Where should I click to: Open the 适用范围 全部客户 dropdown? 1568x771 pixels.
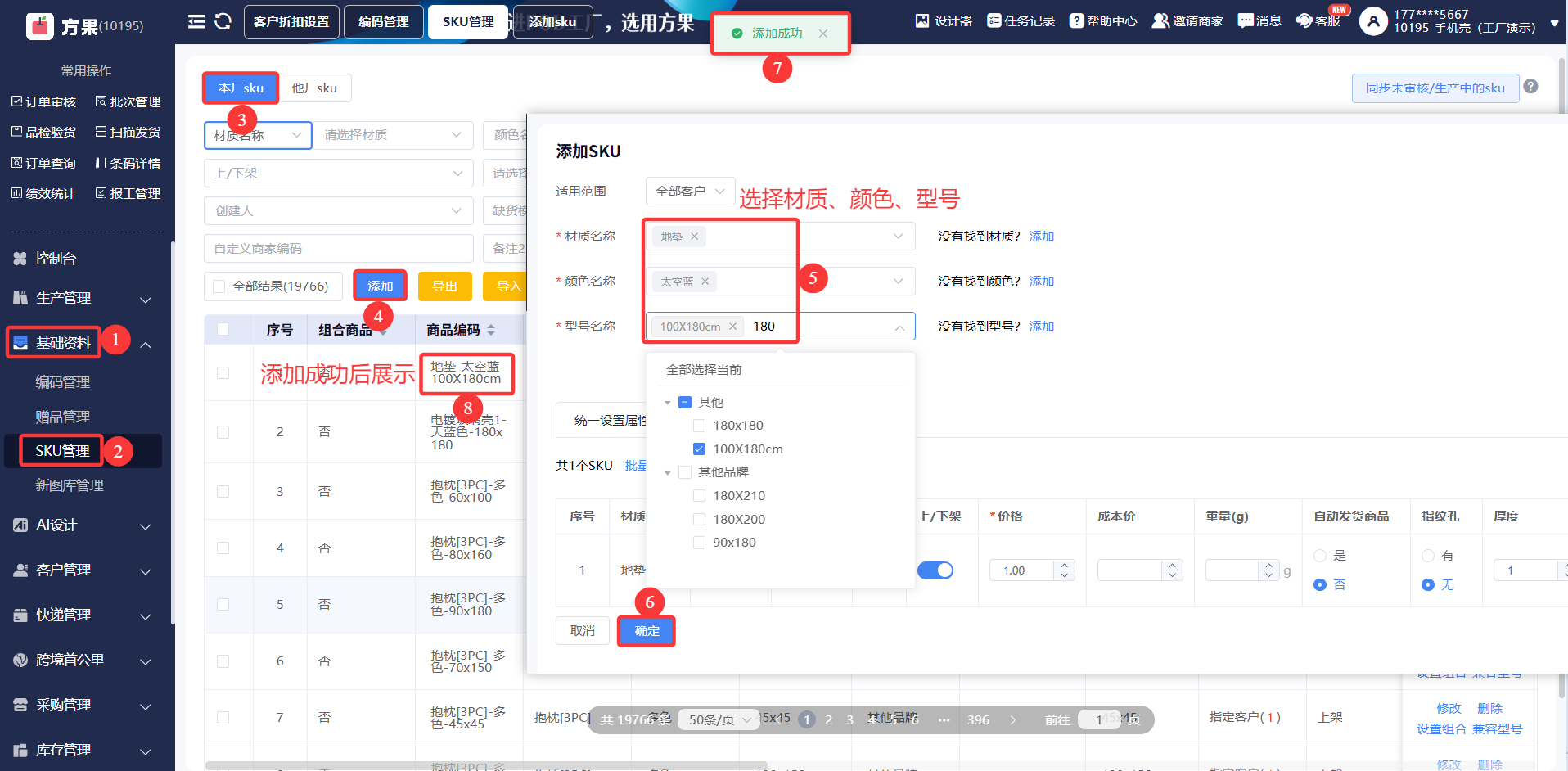coord(689,192)
